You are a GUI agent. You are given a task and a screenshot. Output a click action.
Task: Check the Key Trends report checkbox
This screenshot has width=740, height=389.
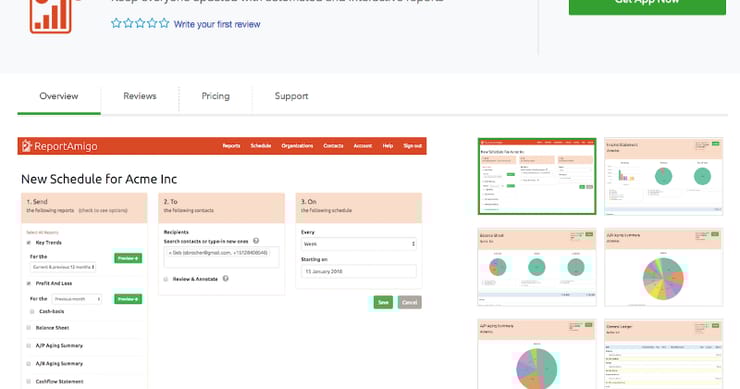click(x=29, y=243)
